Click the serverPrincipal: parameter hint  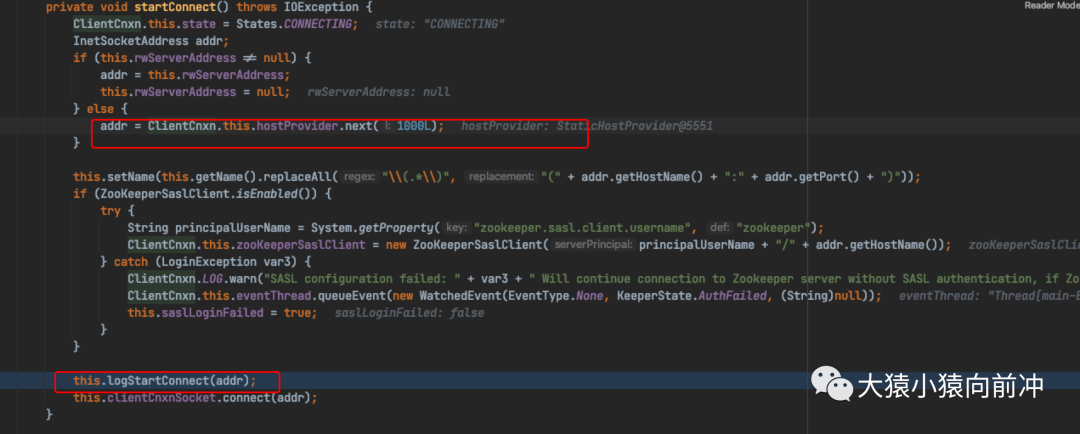(x=594, y=245)
